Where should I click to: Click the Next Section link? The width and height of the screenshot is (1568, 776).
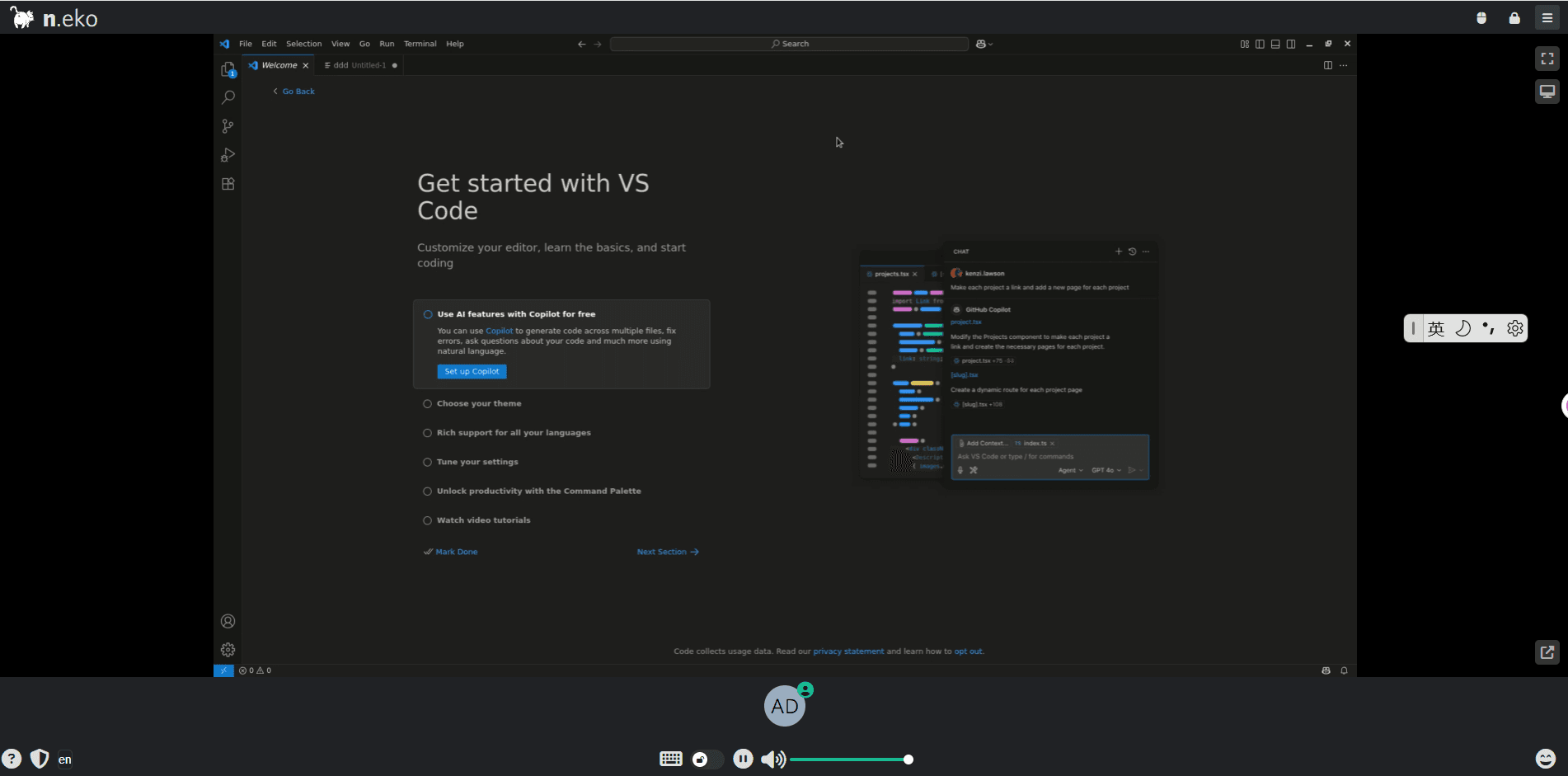click(667, 552)
